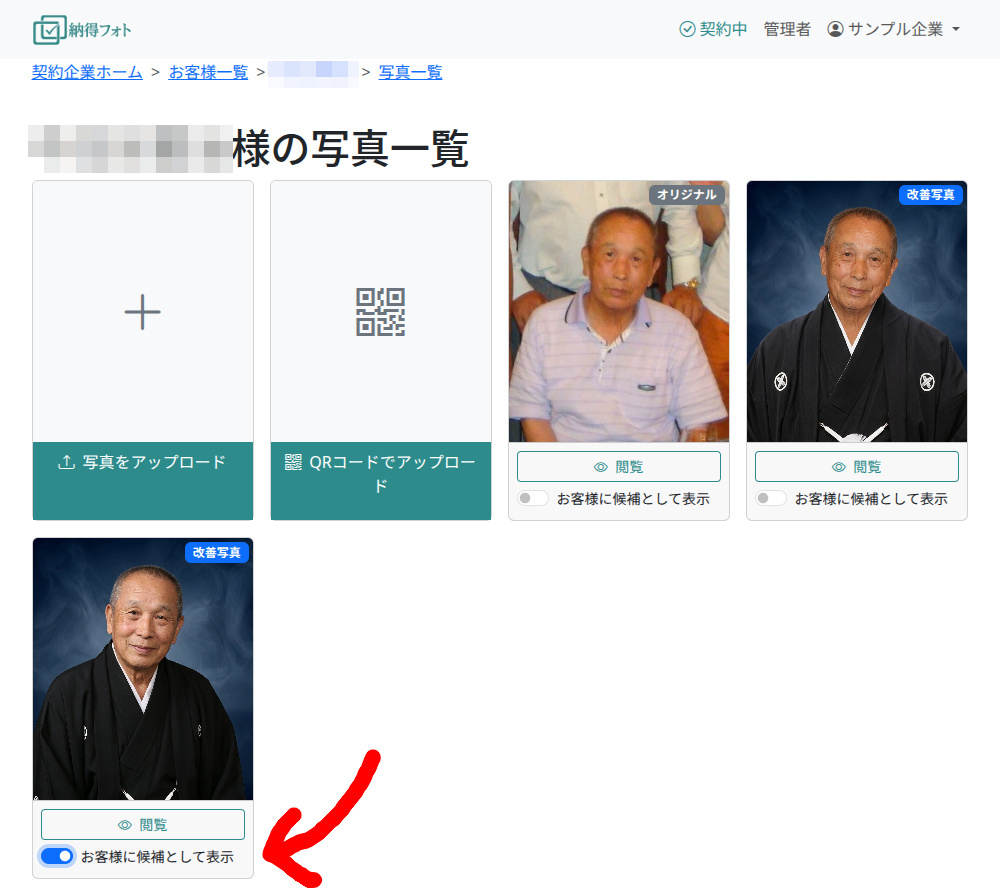Click the eye icon in オリジナル 閲覧 button
The height and width of the screenshot is (893, 1000).
[x=601, y=467]
